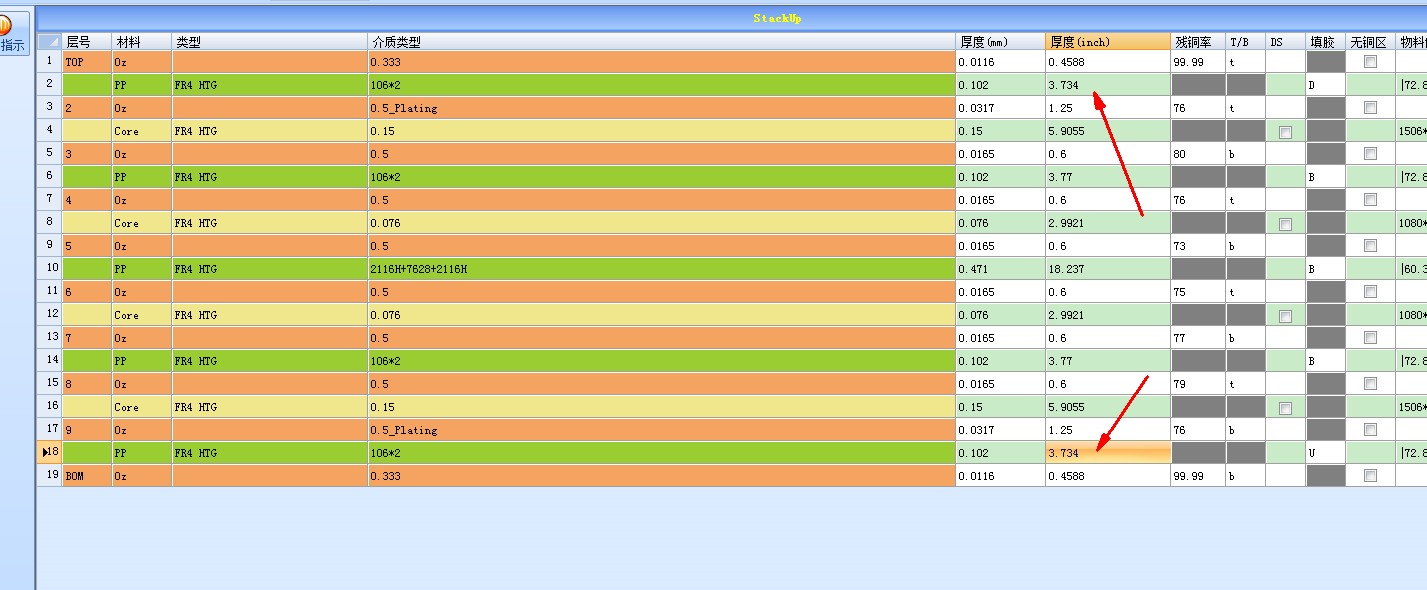Click the T/B column header
The image size is (1427, 590).
1246,42
